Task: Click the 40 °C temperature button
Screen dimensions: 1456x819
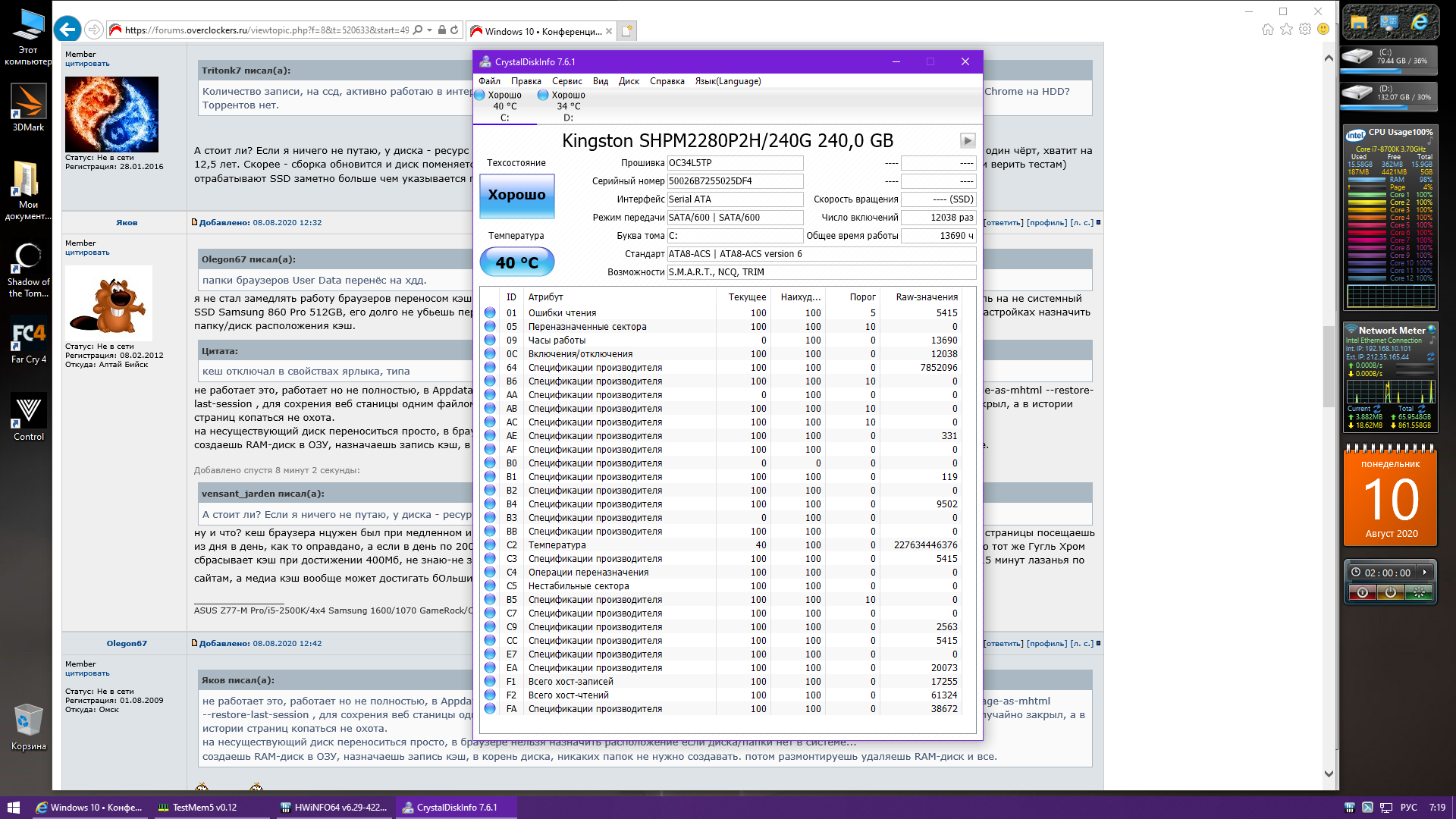Action: pyautogui.click(x=516, y=262)
